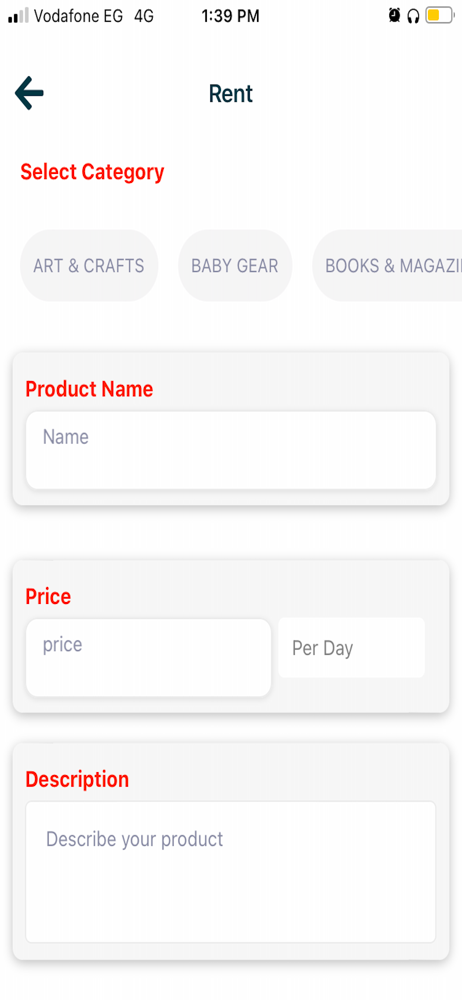Tap the red Price label
The width and height of the screenshot is (462, 1000).
point(48,596)
